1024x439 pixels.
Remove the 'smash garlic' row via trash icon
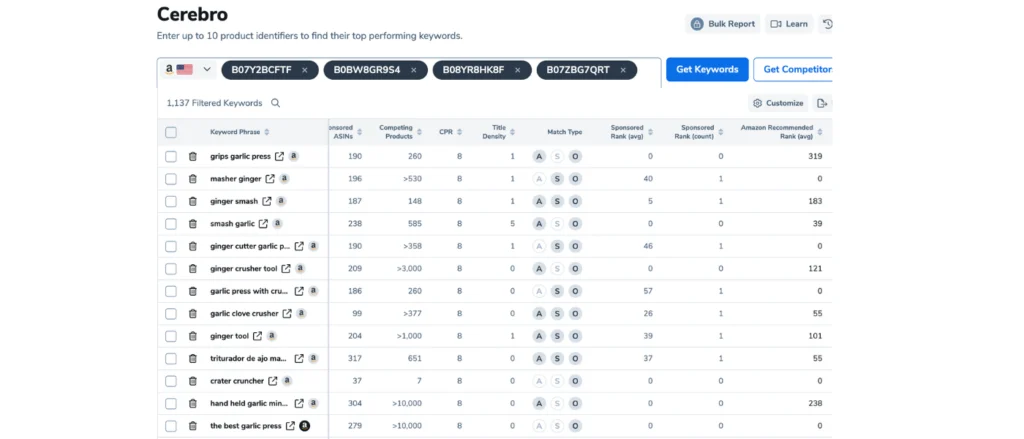coord(193,223)
